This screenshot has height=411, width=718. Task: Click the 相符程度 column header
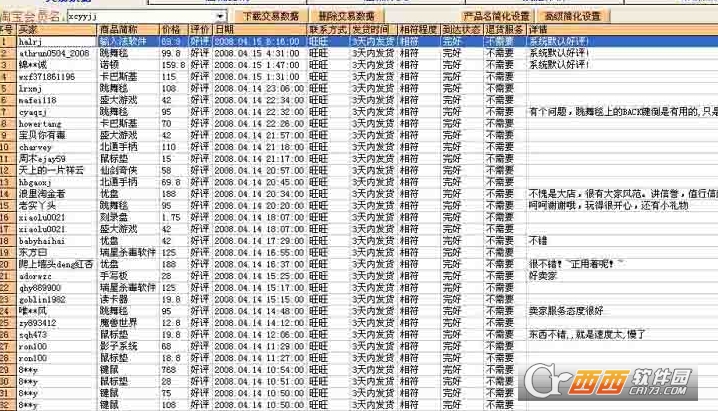coord(418,30)
